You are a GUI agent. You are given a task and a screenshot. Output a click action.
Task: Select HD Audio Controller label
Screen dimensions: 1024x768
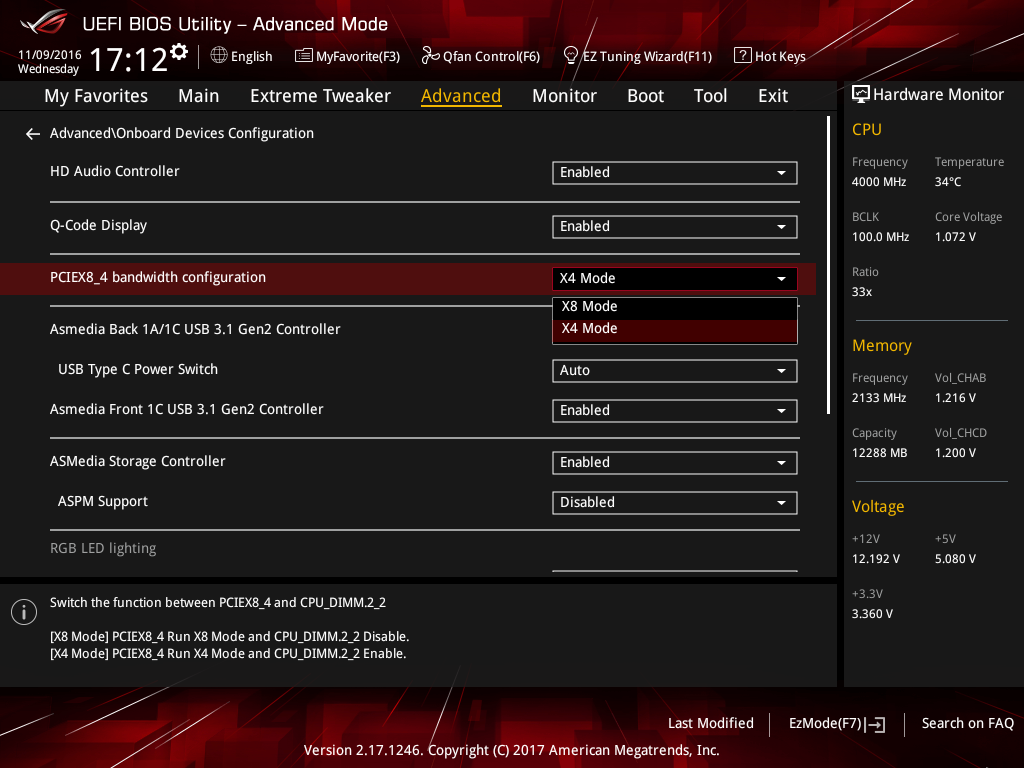(115, 171)
